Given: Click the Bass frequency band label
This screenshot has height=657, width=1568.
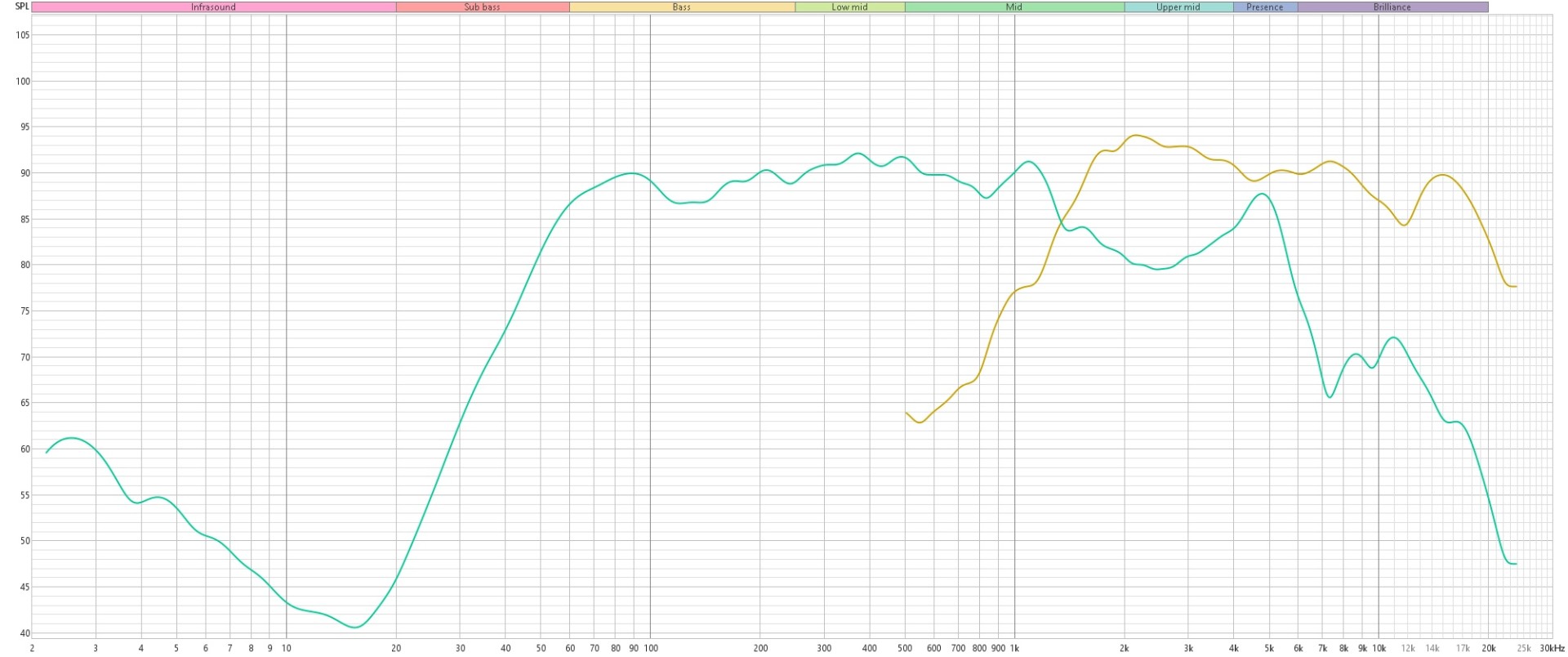Looking at the screenshot, I should point(681,7).
